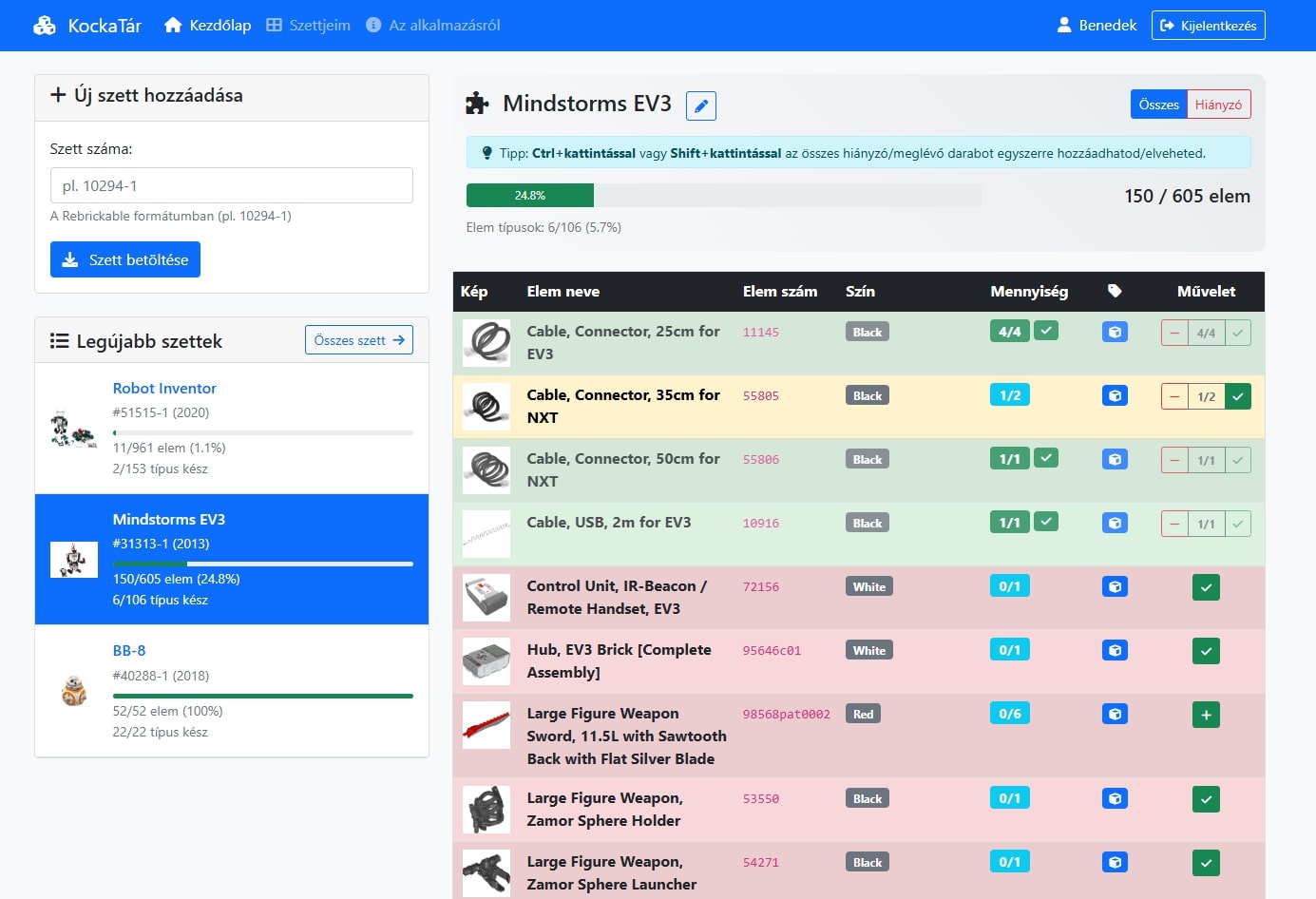This screenshot has width=1316, height=899.
Task: Mark Zamor Sphere Holder as owned
Action: [x=1206, y=799]
